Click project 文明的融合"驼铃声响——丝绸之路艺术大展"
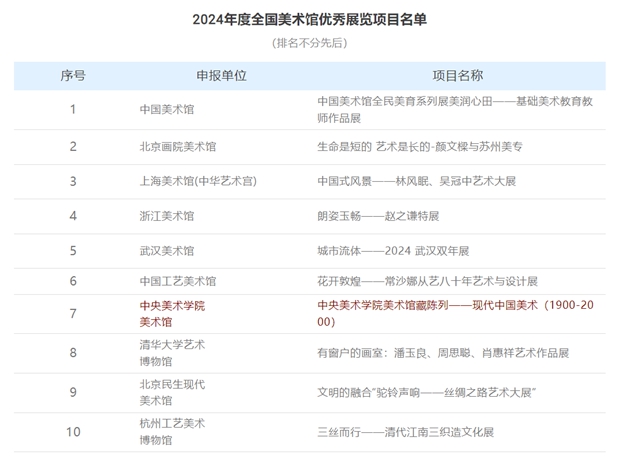The image size is (622, 462). tap(426, 393)
